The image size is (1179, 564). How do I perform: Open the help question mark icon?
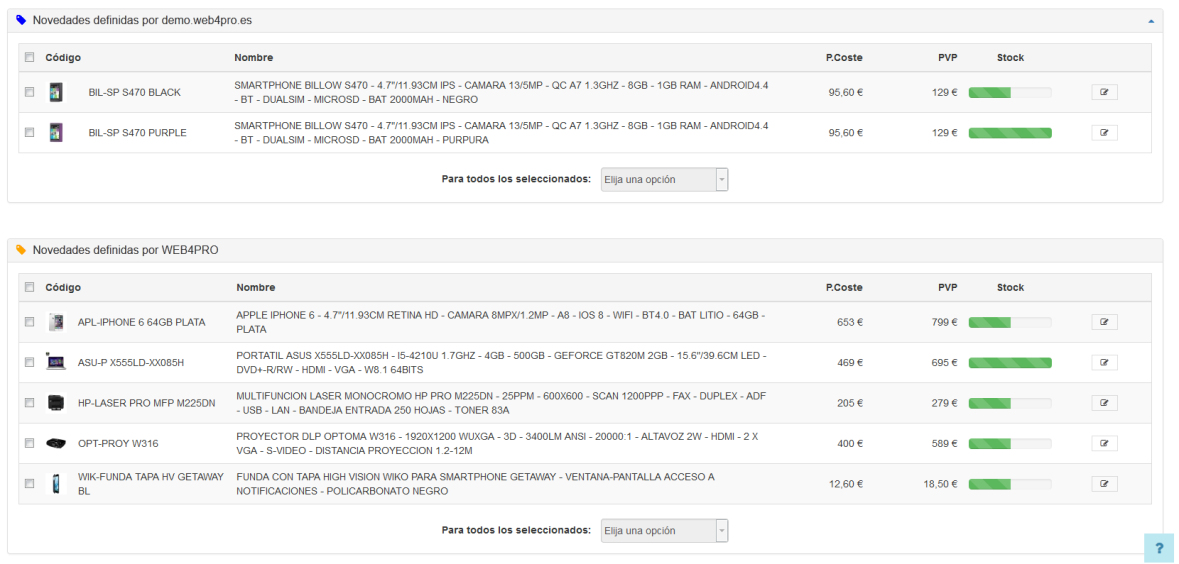(1159, 547)
